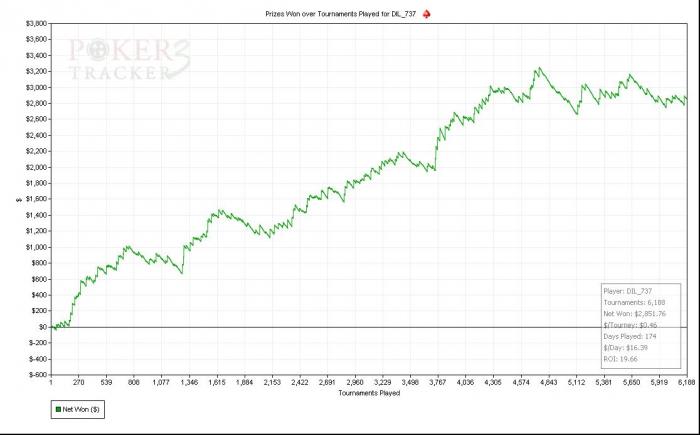Viewport: 700px width, 435px height.
Task: Click the '$0' y-axis label
Action: click(x=43, y=327)
